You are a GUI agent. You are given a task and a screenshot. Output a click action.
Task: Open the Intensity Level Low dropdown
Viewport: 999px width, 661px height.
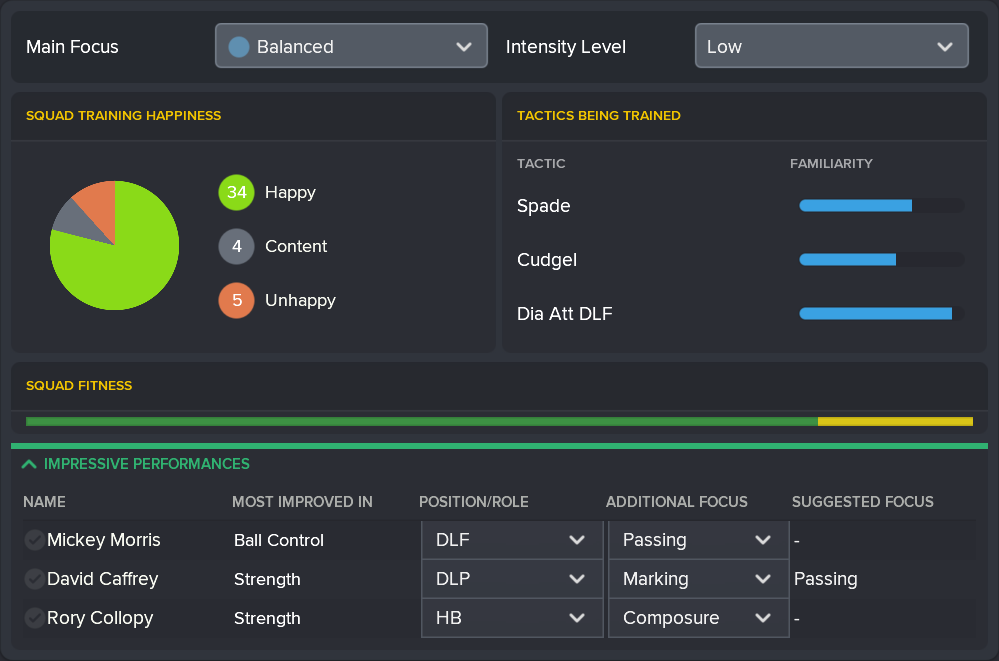(831, 46)
